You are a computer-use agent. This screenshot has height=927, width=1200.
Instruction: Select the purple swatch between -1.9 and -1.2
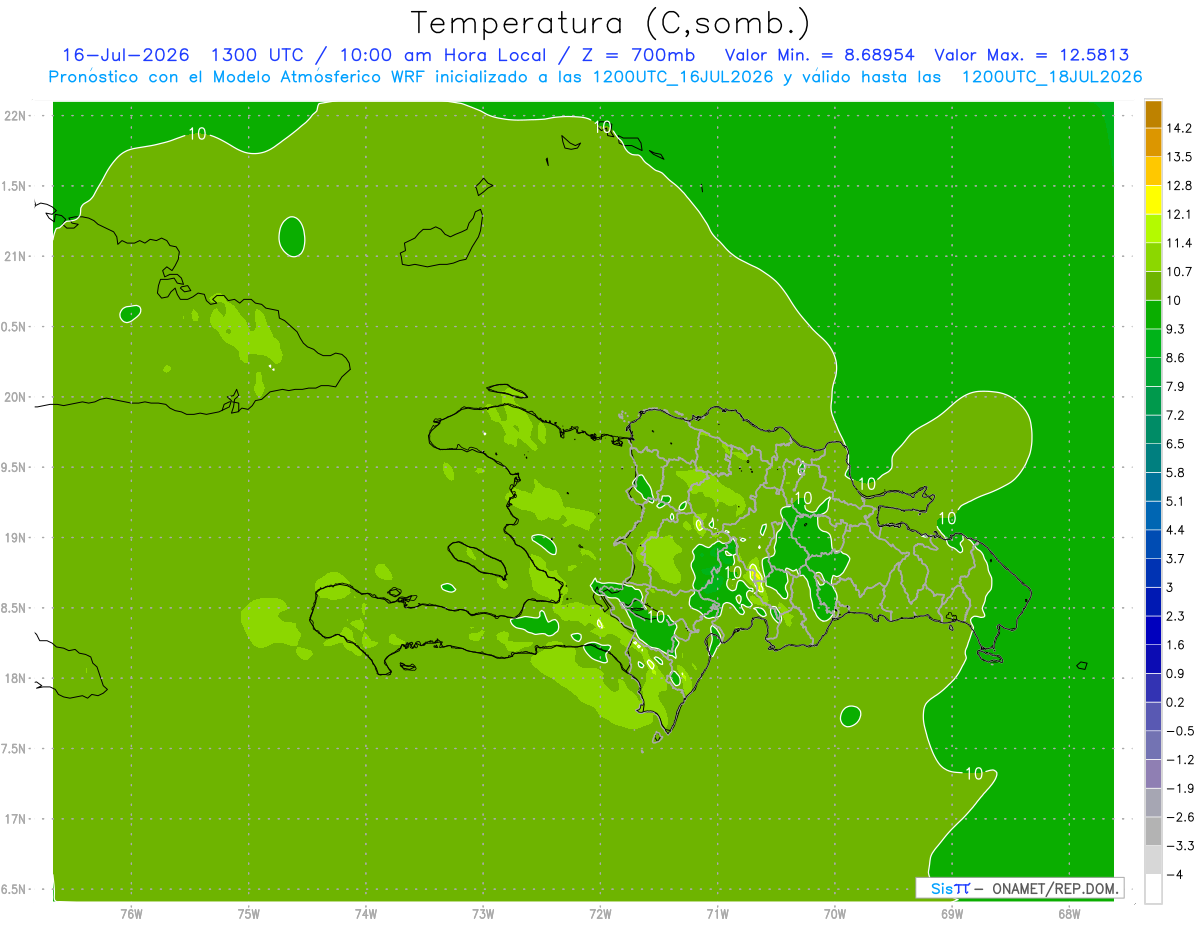click(1153, 774)
